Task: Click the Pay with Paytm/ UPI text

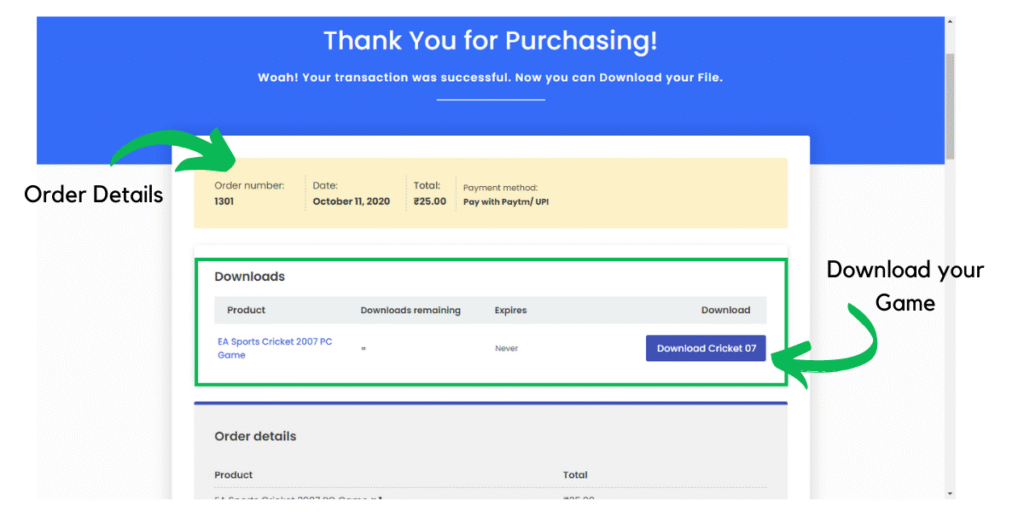Action: tap(506, 202)
